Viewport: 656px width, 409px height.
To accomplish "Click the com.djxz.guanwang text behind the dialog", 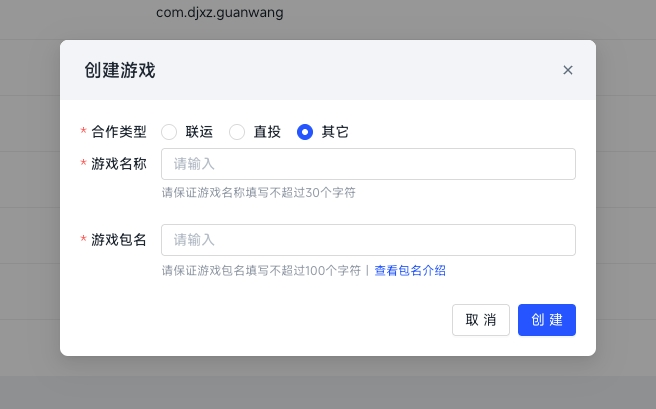I will coord(220,13).
